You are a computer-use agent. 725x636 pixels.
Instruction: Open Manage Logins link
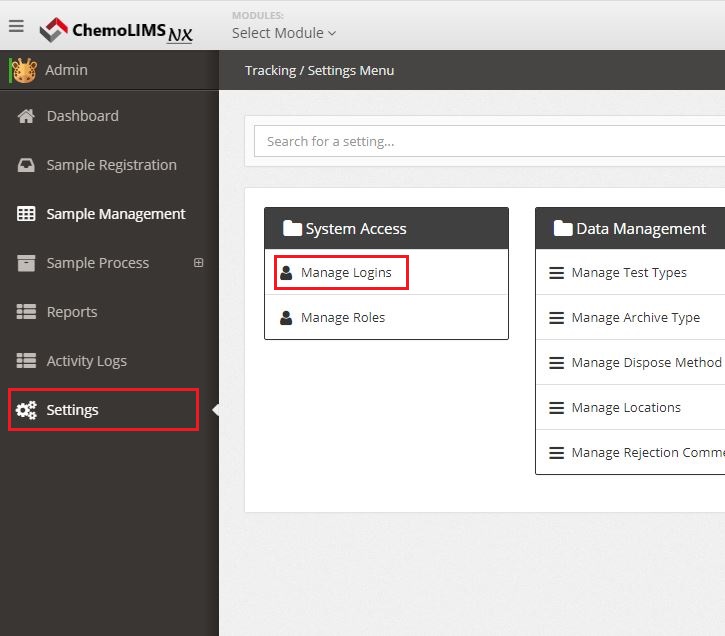346,272
